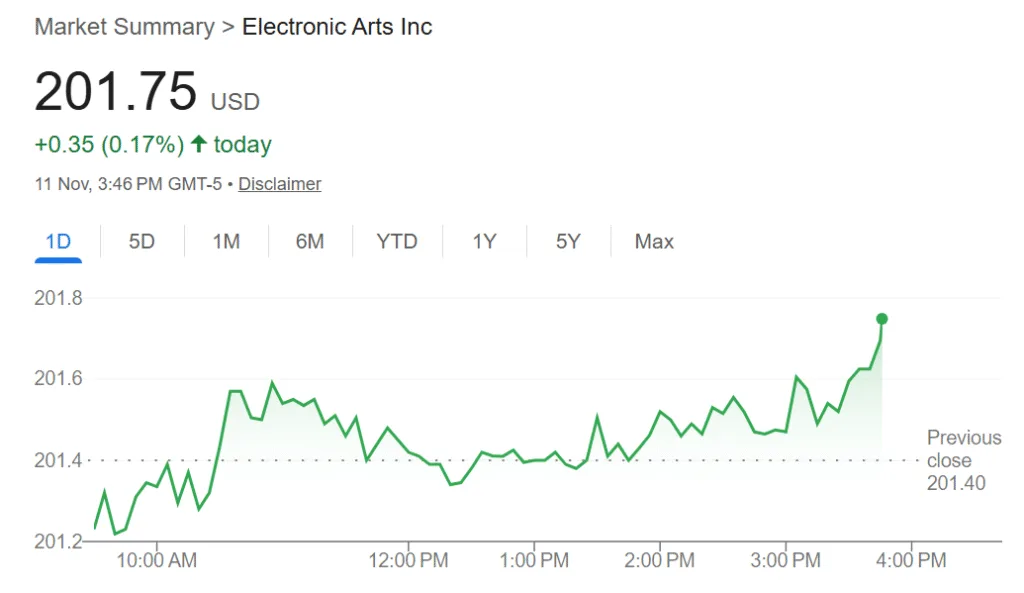
Task: Open the Max historical chart
Action: pos(652,241)
